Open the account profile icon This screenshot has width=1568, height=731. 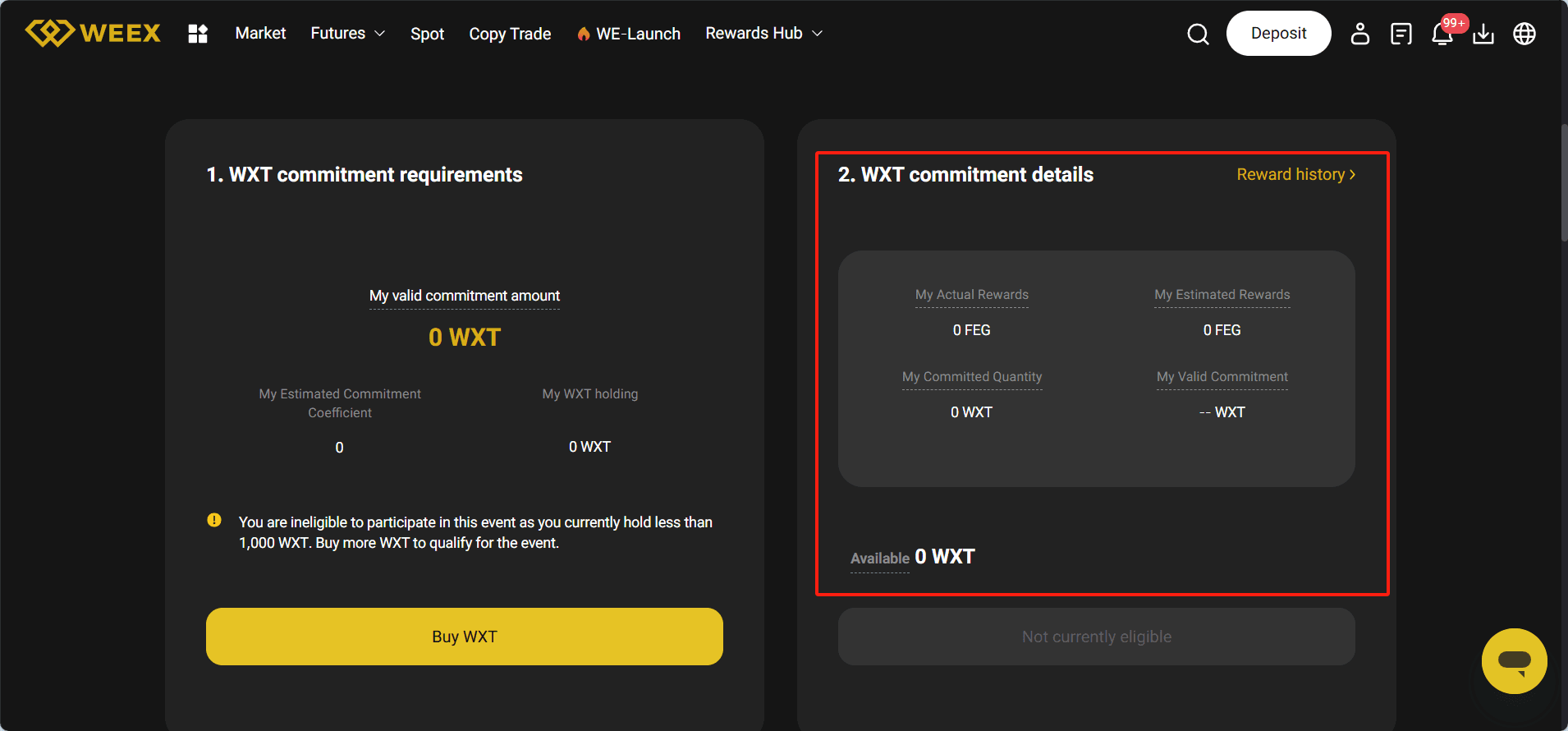point(1359,34)
